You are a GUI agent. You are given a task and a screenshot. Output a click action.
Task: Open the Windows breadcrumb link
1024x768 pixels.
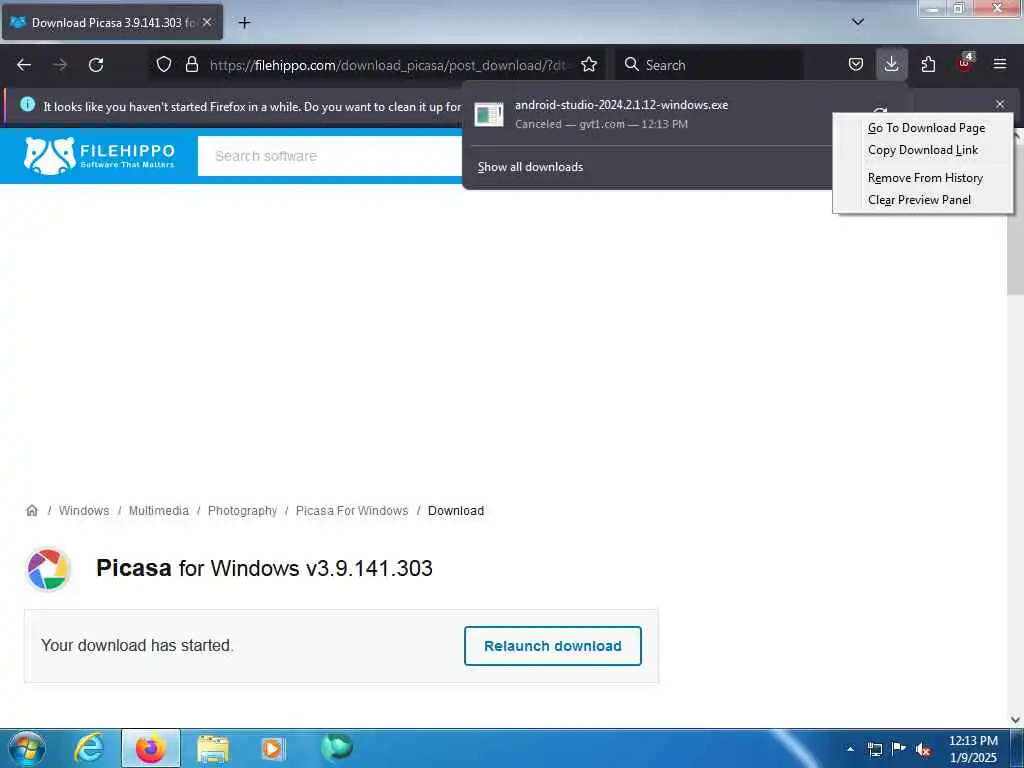[84, 511]
